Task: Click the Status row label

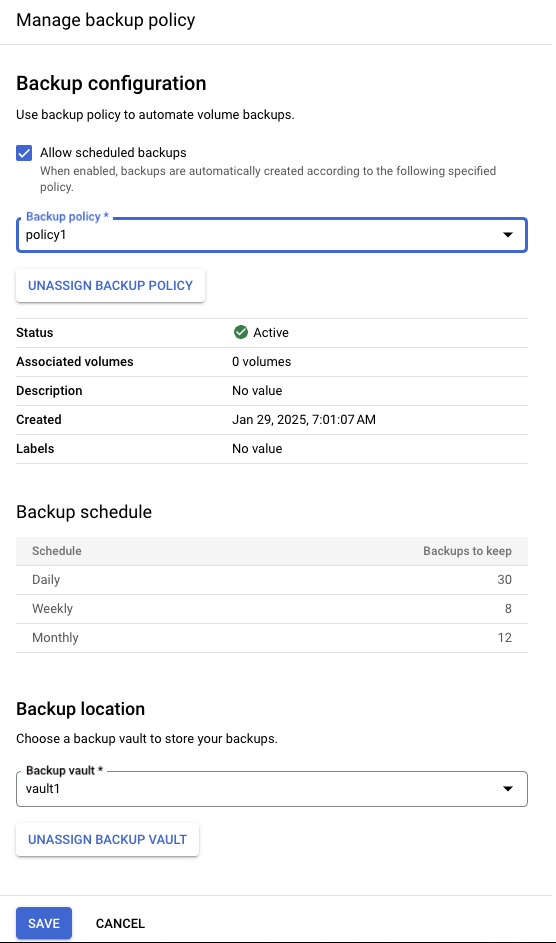Action: [x=35, y=333]
